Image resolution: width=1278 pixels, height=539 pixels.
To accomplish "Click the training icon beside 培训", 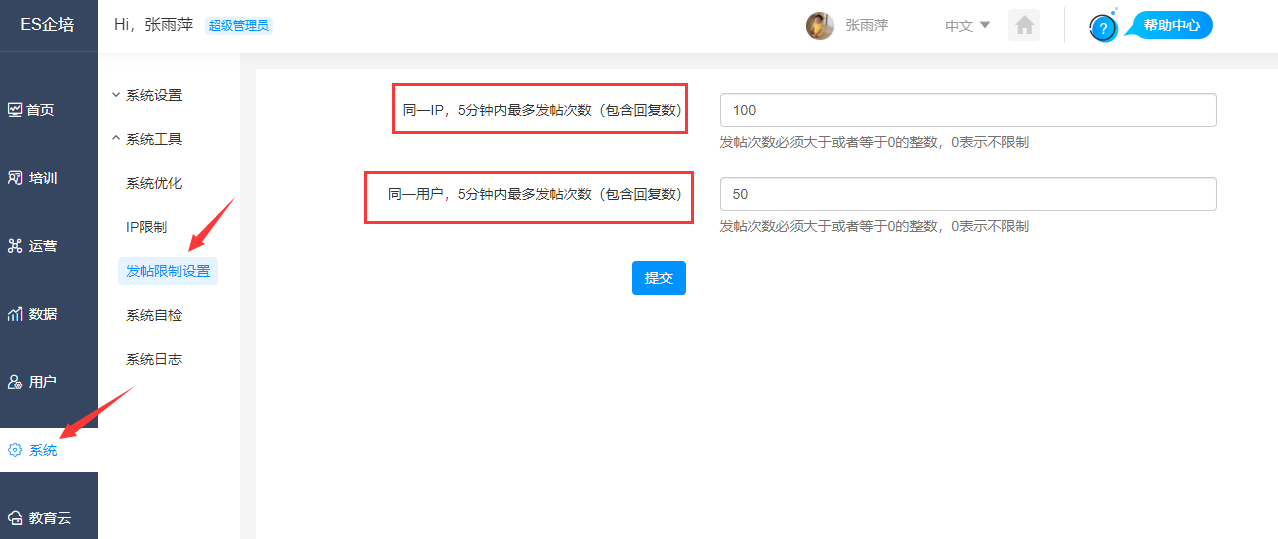I will pos(15,178).
